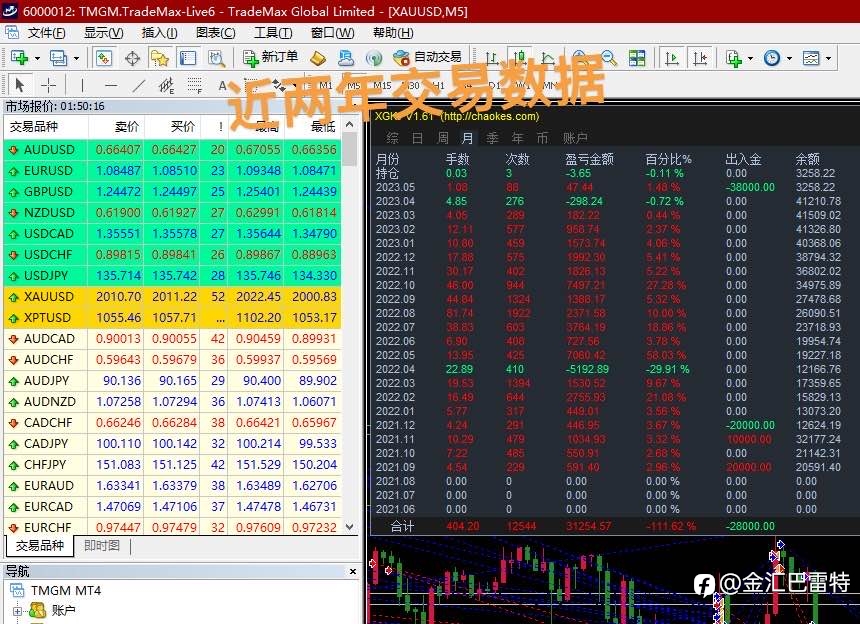Open the 图表(C) menu
This screenshot has height=624, width=860.
point(216,33)
